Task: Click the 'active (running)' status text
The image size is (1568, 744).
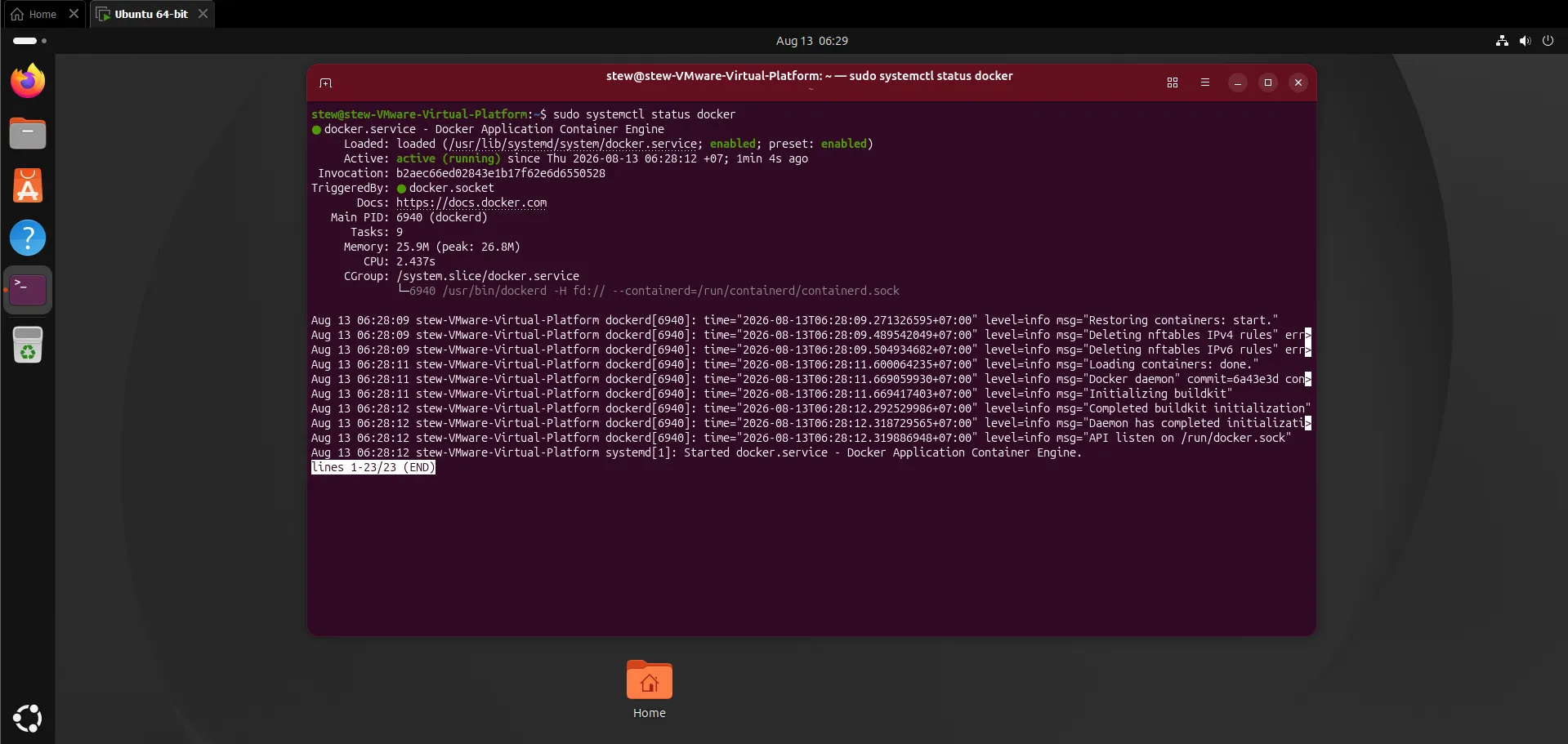Action: coord(449,158)
